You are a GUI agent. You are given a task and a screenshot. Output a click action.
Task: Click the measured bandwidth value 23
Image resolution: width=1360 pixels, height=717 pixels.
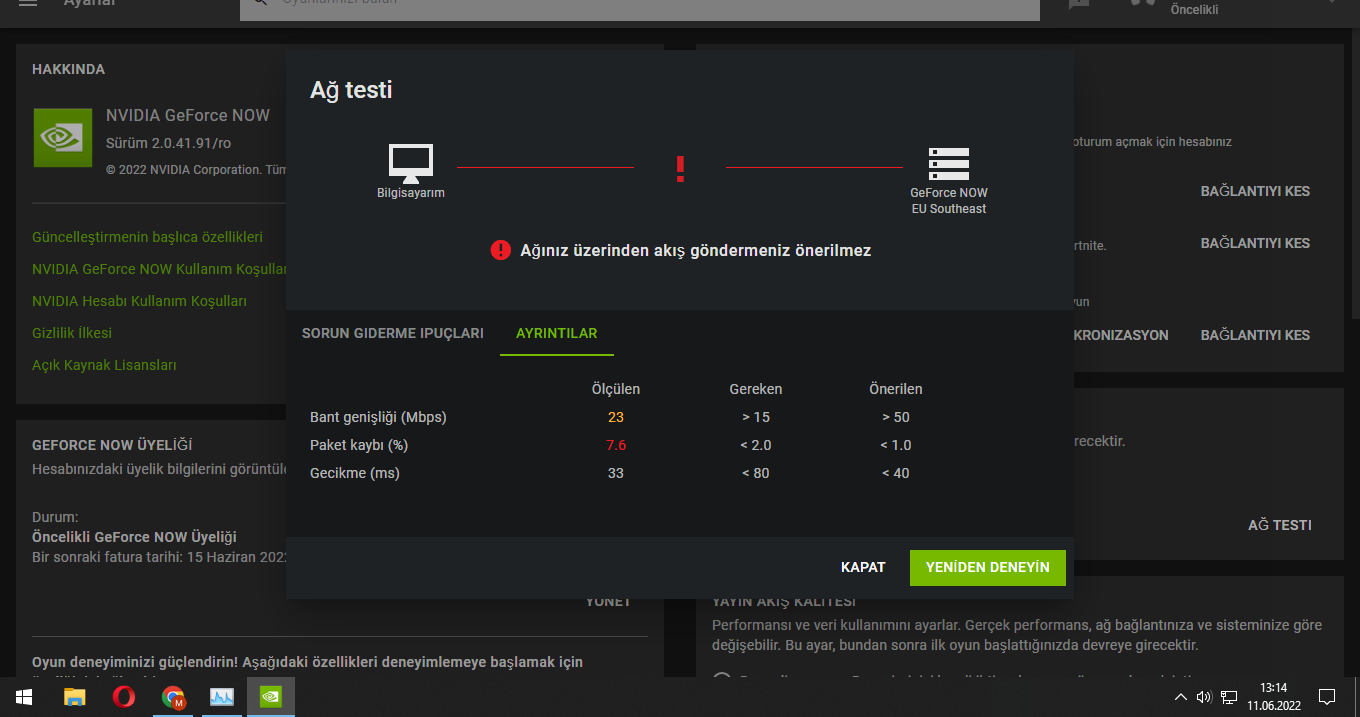616,417
